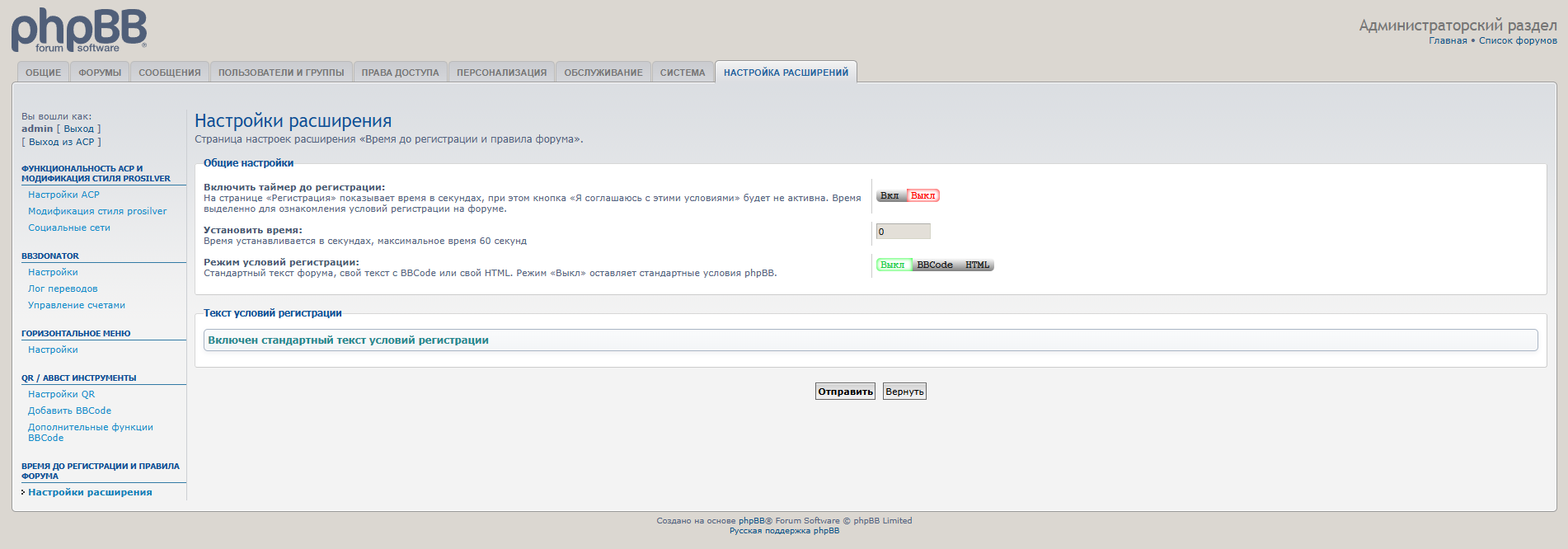Open Дополнительные функции BBCode link
The height and width of the screenshot is (549, 1568).
(x=91, y=432)
